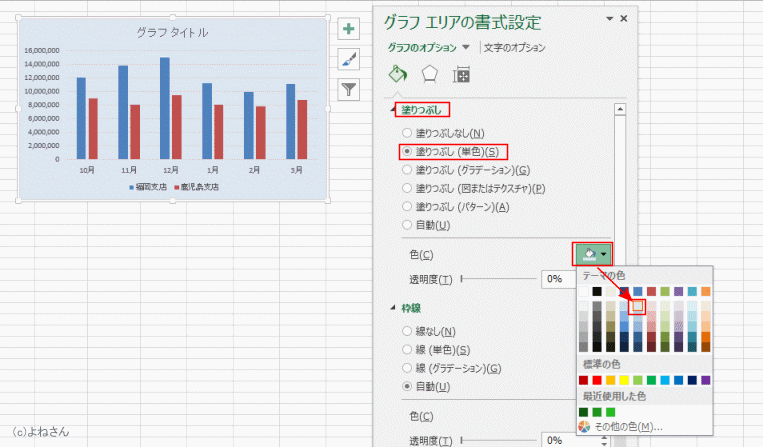This screenshot has width=763, height=447.
Task: Open the Chart Elements plus button
Action: [348, 29]
